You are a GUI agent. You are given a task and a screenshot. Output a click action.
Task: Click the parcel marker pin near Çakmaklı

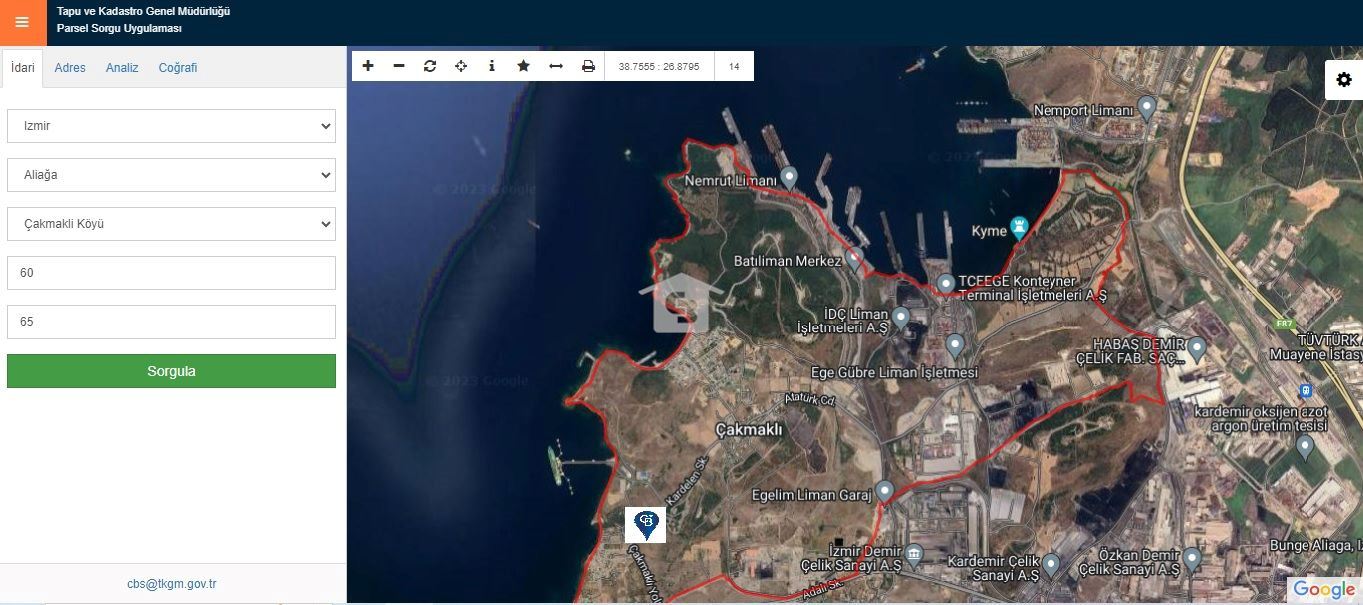(x=647, y=524)
